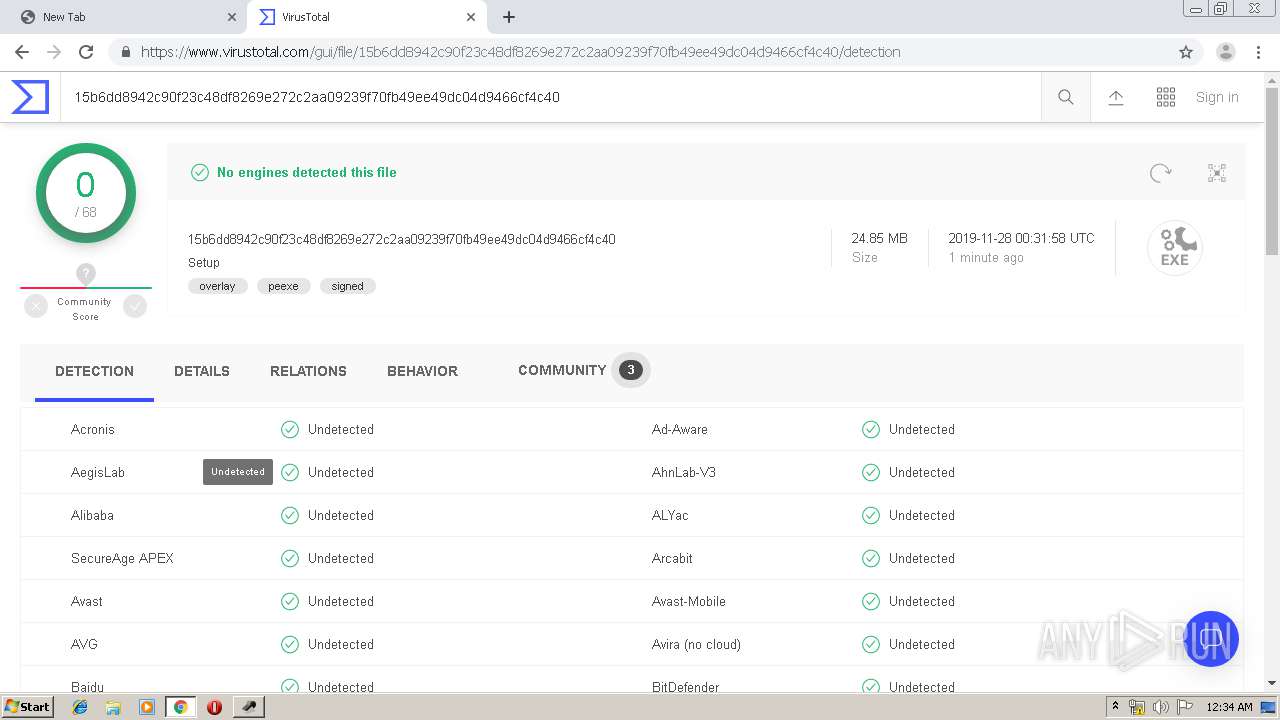
Task: Click the VirusTotal sigma logo
Action: [x=30, y=97]
